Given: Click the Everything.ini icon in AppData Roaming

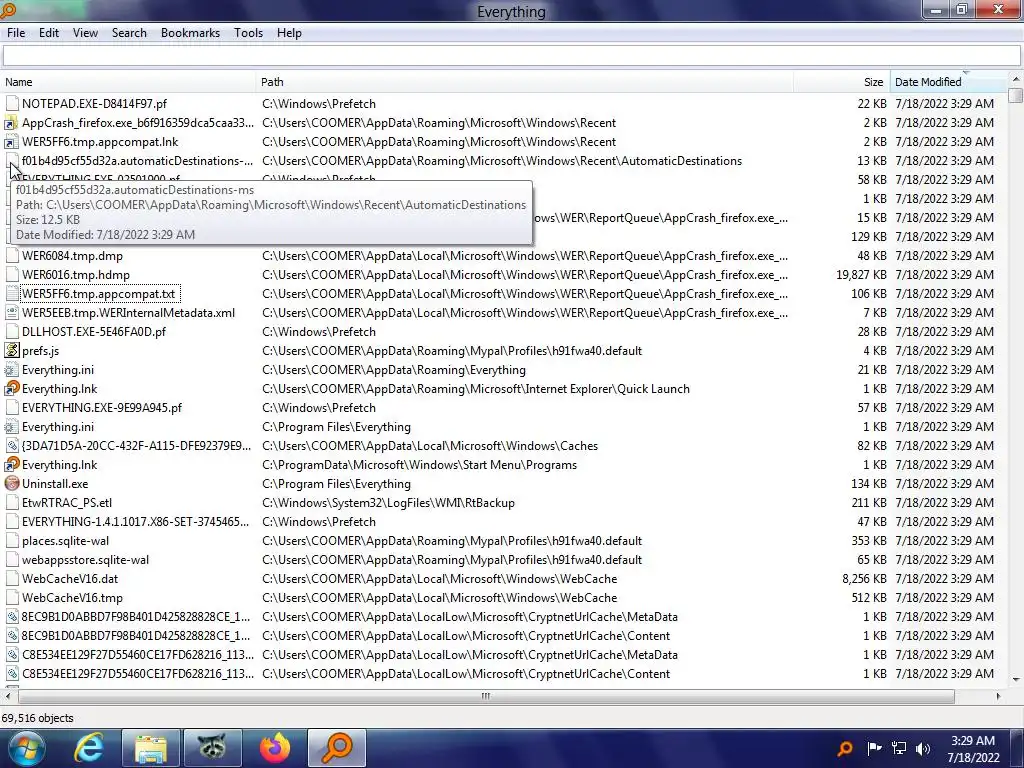Looking at the screenshot, I should pos(12,370).
